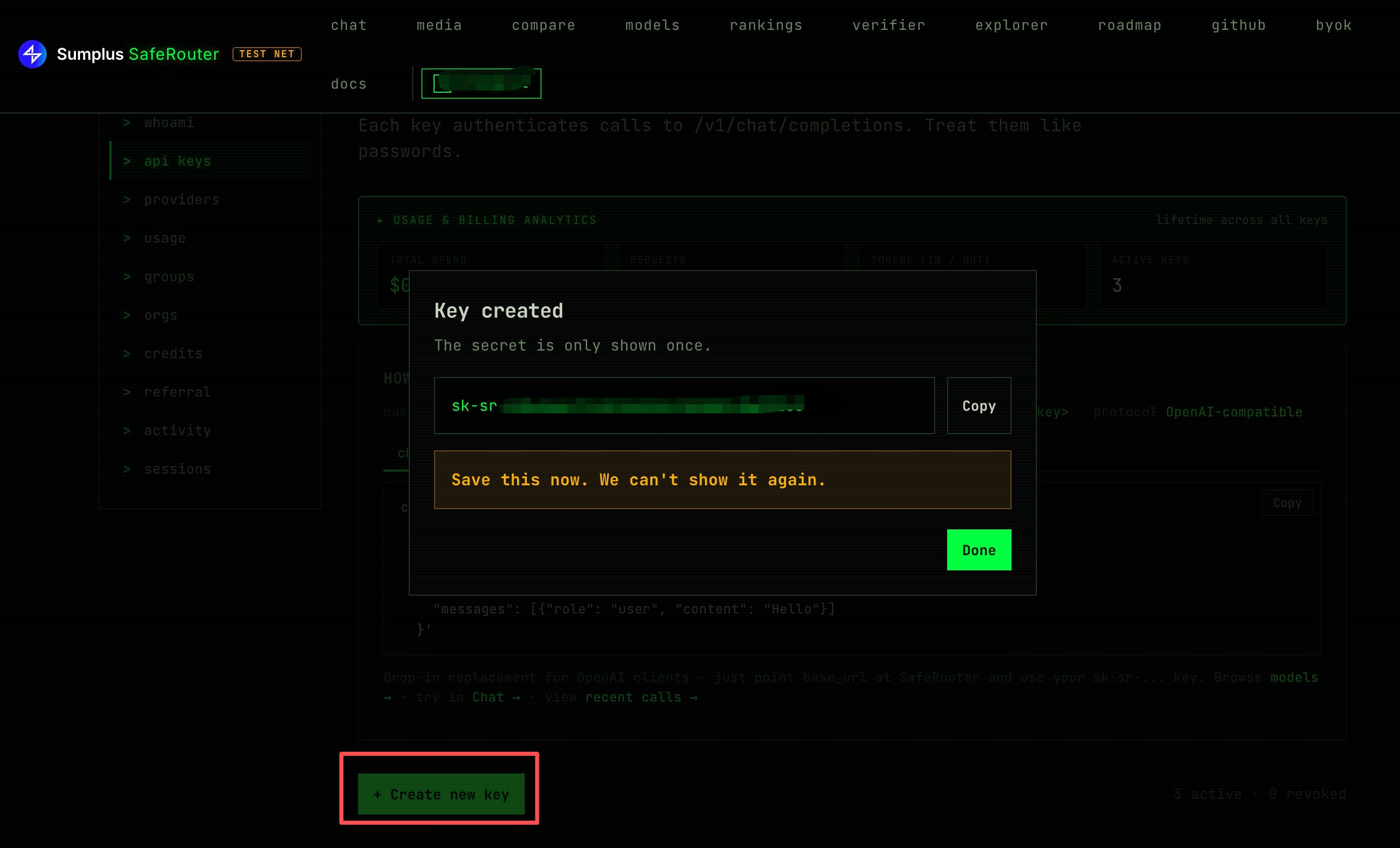Open the github link in header
The width and height of the screenshot is (1400, 848).
(1238, 25)
